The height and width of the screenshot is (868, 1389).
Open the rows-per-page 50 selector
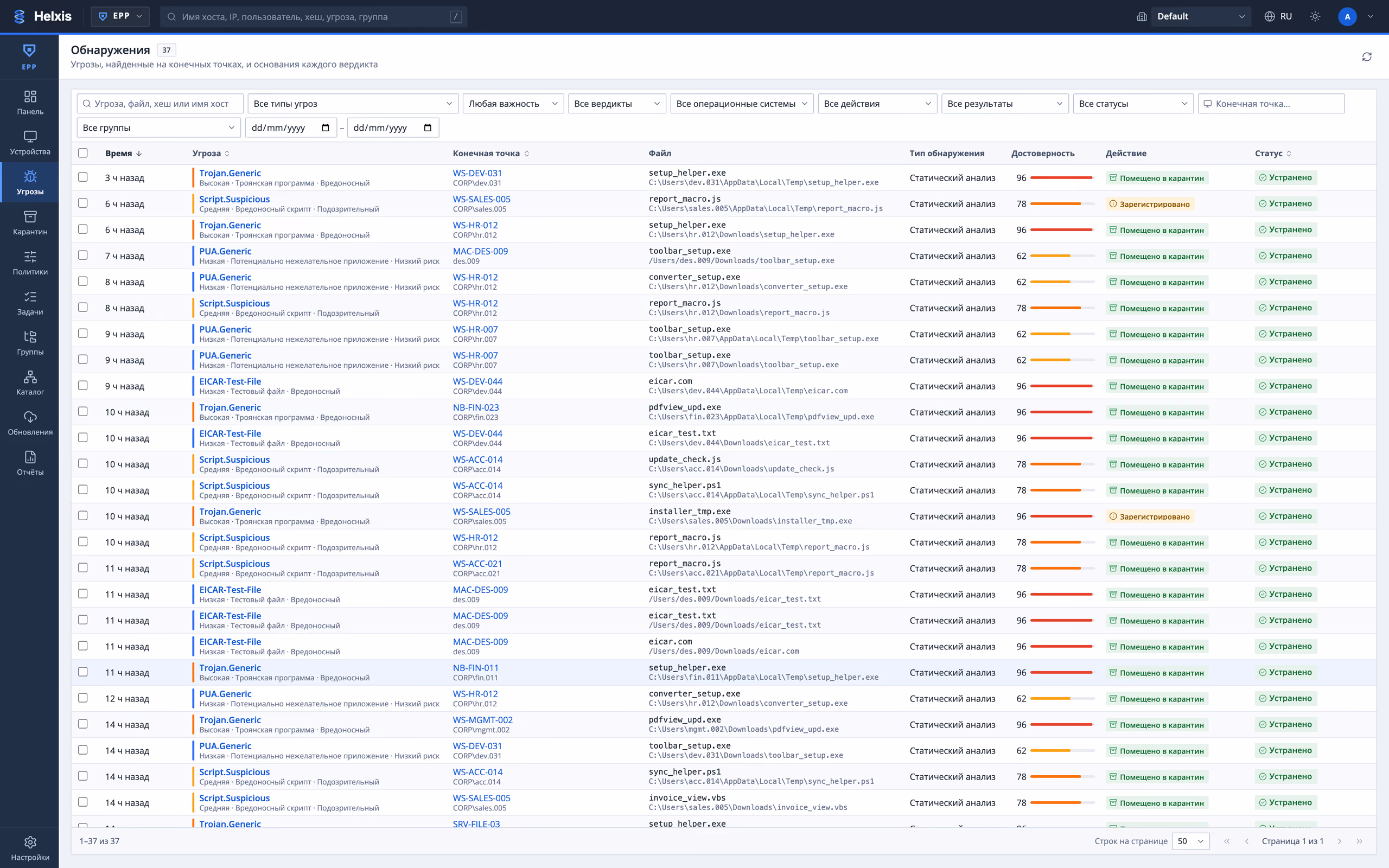click(x=1190, y=841)
